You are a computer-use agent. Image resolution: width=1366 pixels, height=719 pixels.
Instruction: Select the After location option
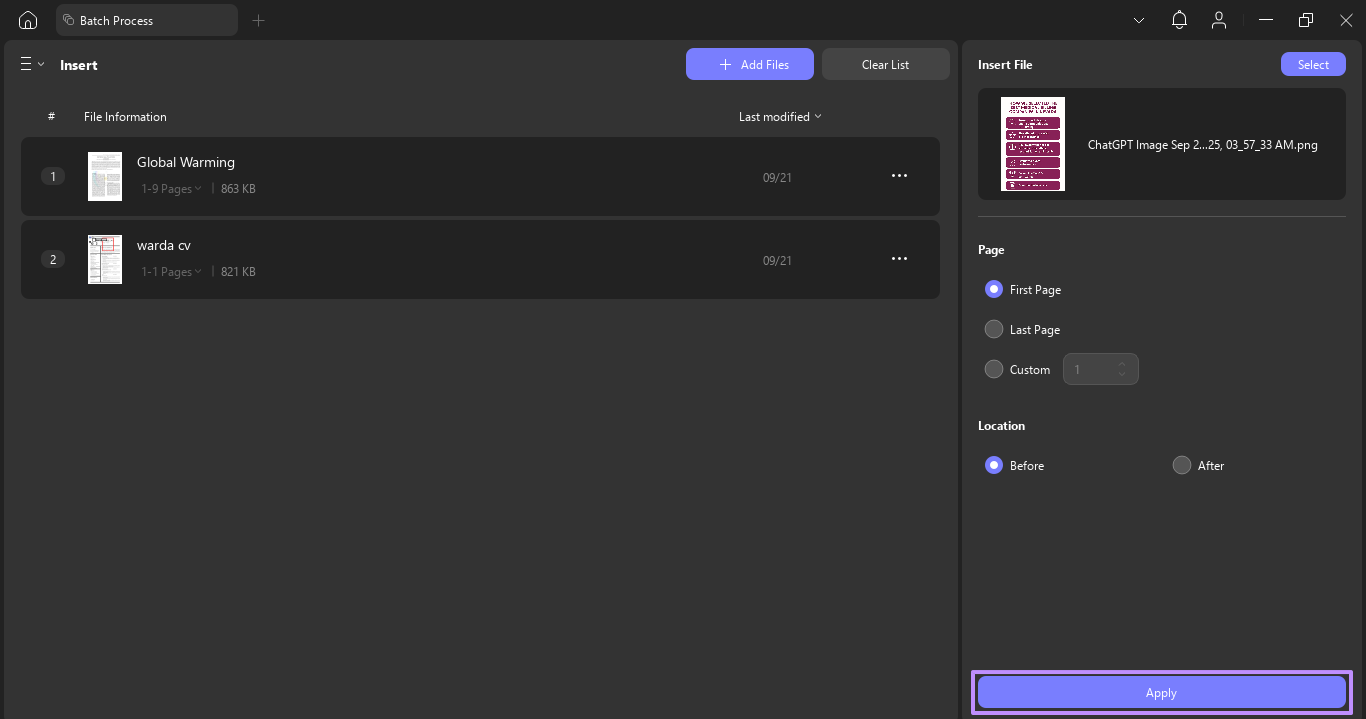coord(1182,465)
